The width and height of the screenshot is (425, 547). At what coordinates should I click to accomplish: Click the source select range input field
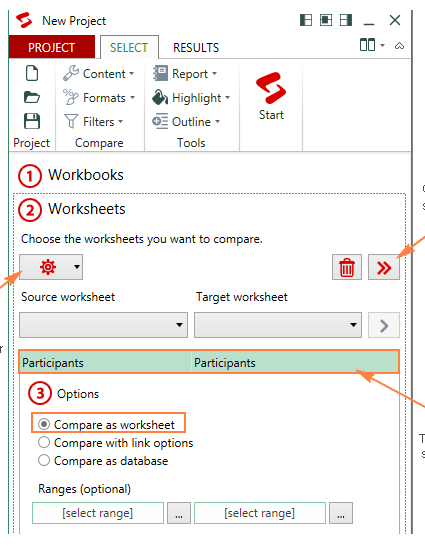(x=98, y=513)
